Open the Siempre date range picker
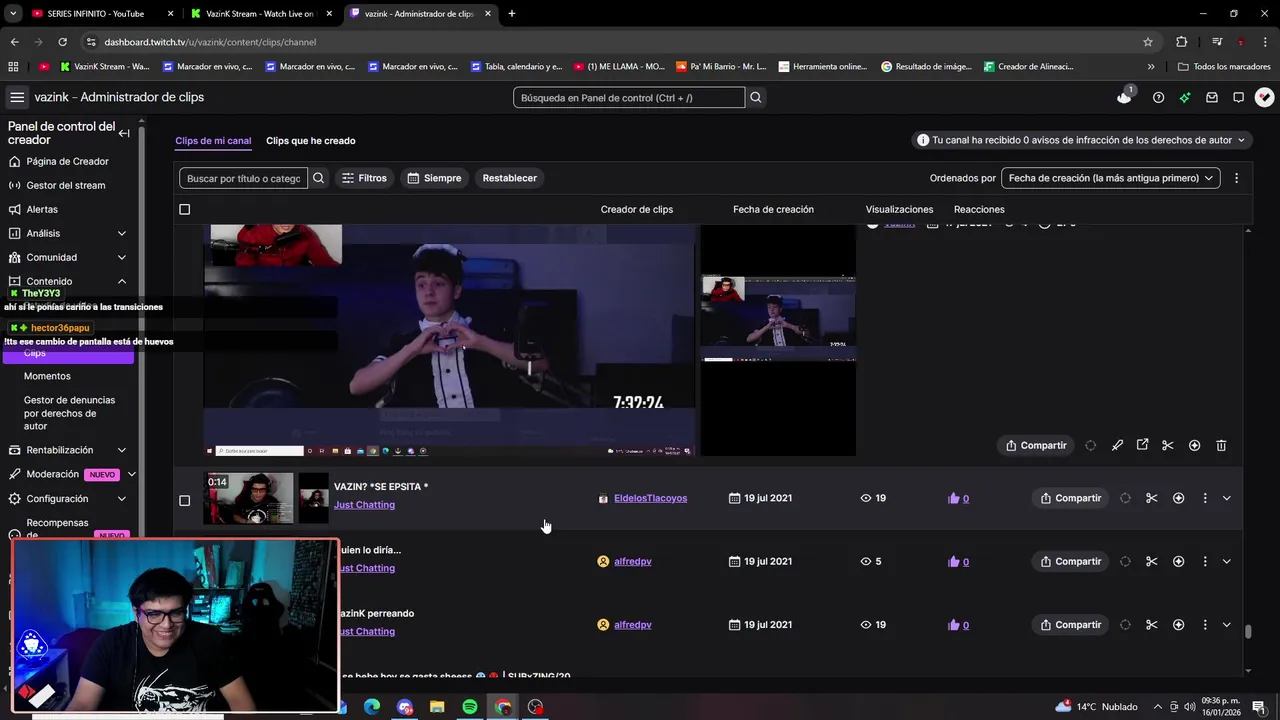The height and width of the screenshot is (720, 1280). 434,178
